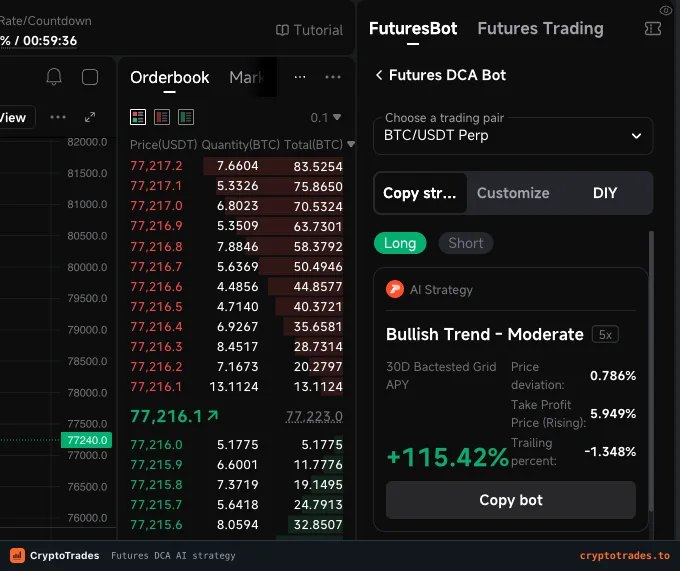Choose the Customize mode tab
Image resolution: width=680 pixels, height=571 pixels.
point(513,193)
